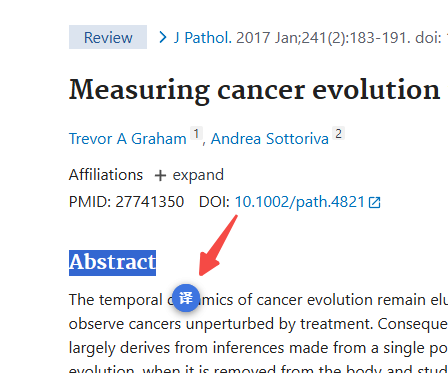Open affiliation superscript 2 after Sottoriva
The image size is (448, 373).
coord(338,133)
